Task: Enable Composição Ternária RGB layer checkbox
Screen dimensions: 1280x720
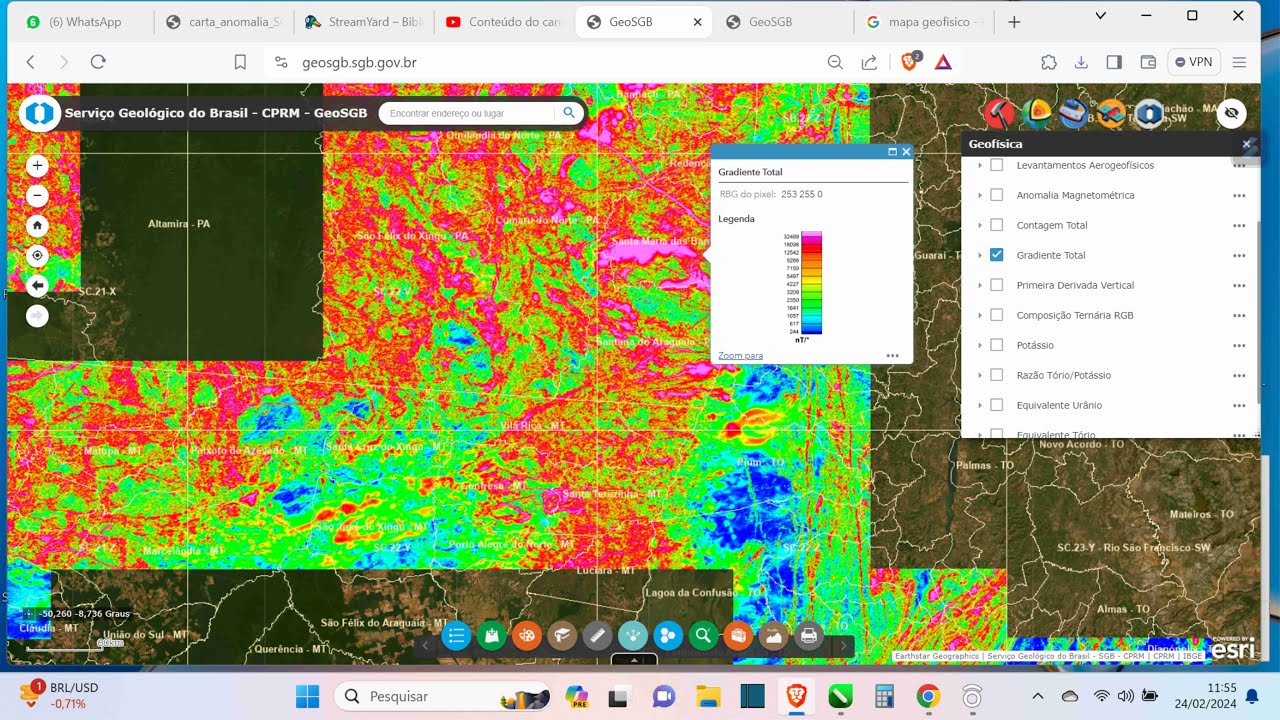Action: click(x=996, y=315)
